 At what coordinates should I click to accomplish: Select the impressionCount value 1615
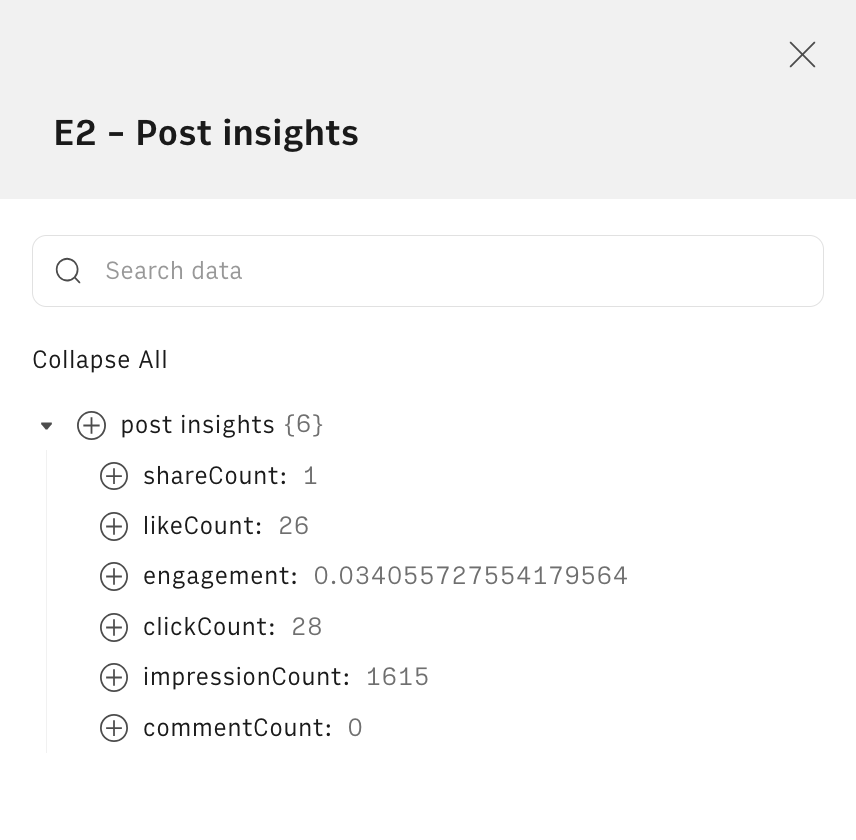click(397, 677)
